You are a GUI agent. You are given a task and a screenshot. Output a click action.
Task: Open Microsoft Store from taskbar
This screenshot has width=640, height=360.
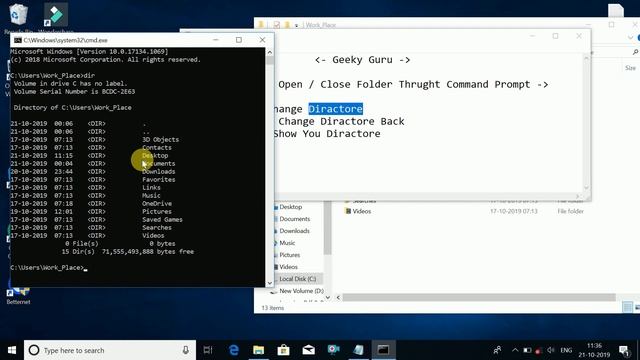(283, 350)
